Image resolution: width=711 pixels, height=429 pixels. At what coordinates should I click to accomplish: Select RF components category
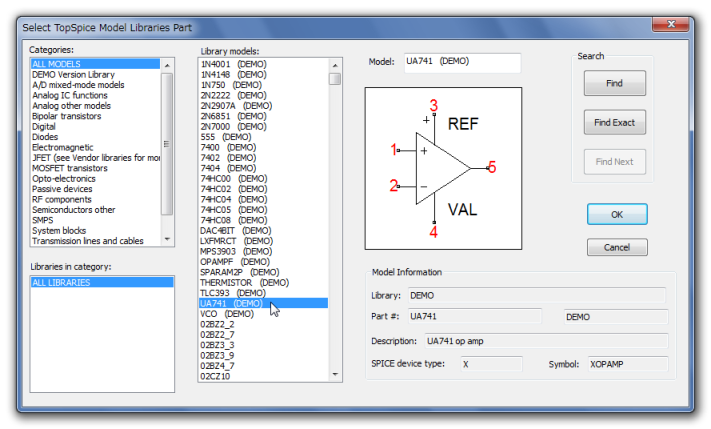(x=95, y=200)
